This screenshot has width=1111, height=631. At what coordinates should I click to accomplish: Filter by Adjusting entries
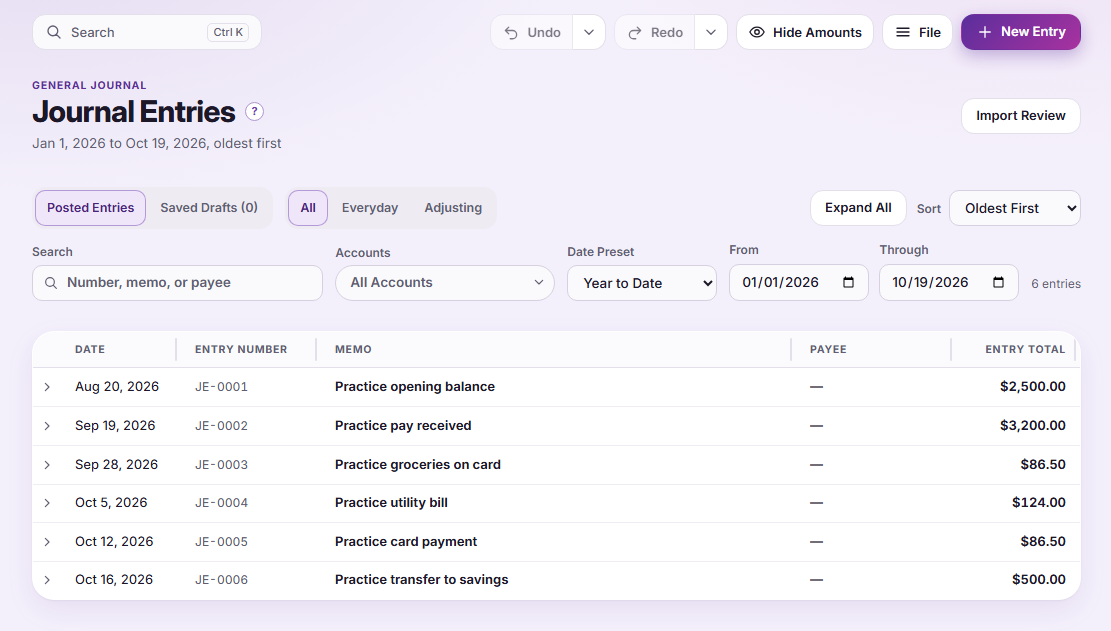tap(453, 208)
